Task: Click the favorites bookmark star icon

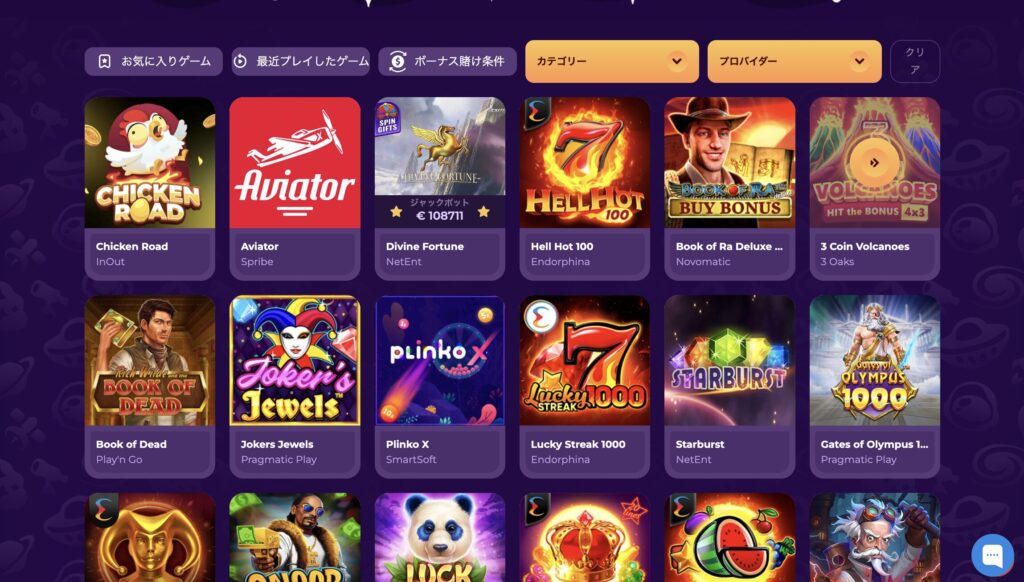Action: point(104,61)
